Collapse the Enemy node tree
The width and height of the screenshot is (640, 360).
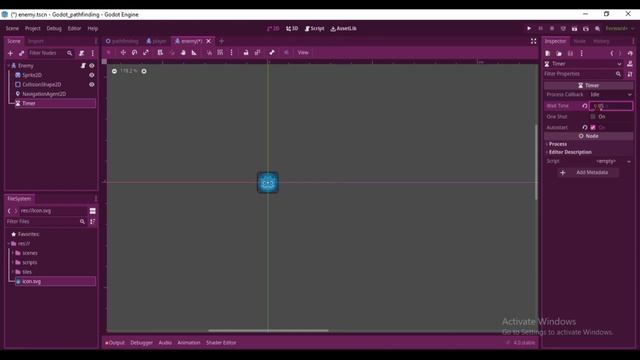pos(9,66)
